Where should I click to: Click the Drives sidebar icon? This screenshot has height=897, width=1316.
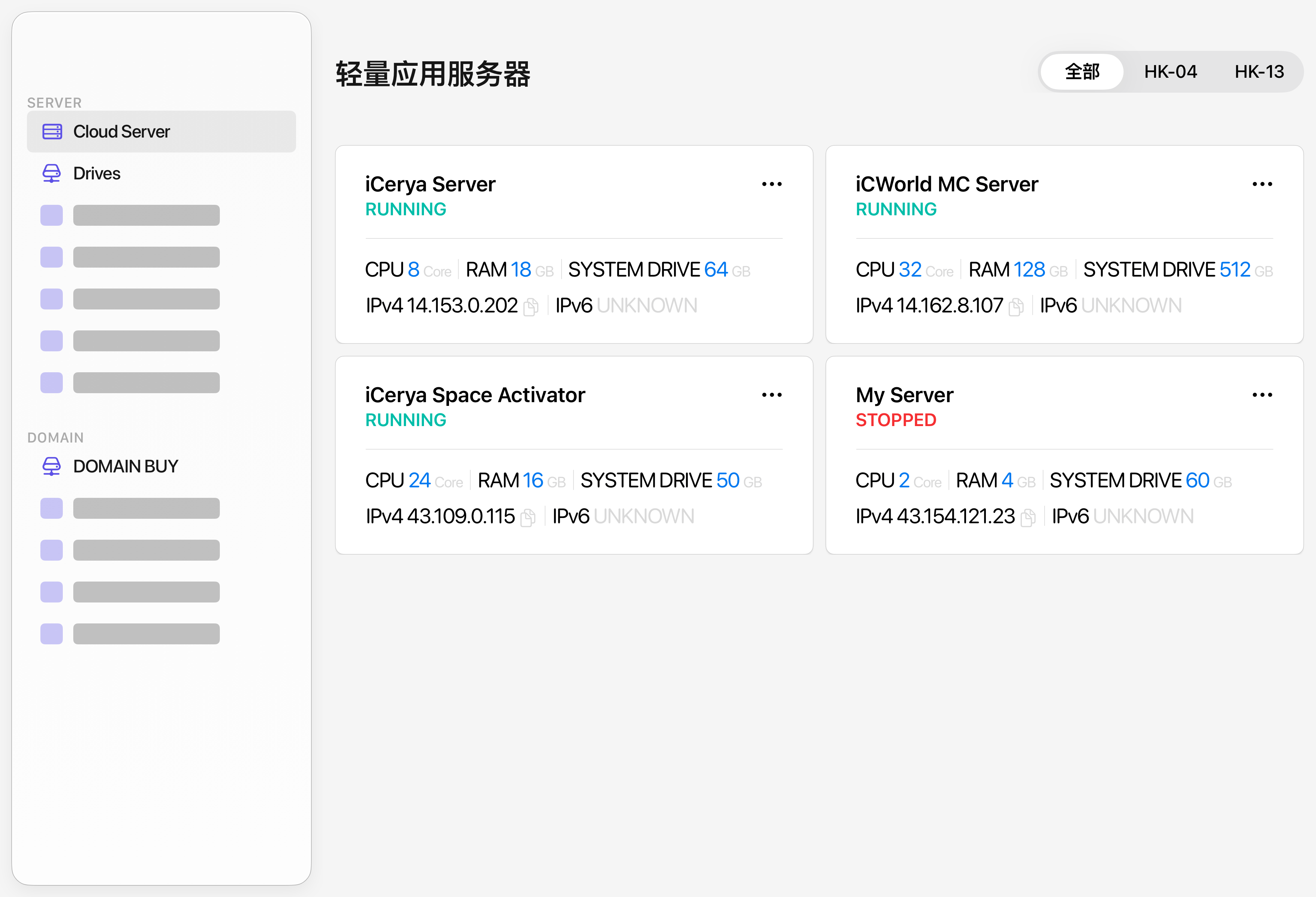pos(52,173)
